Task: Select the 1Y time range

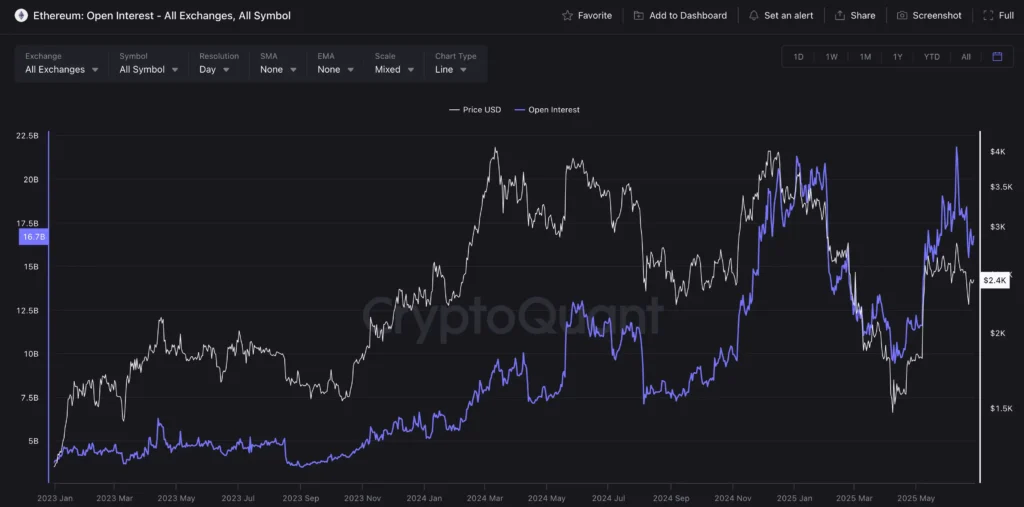Action: pyautogui.click(x=898, y=57)
